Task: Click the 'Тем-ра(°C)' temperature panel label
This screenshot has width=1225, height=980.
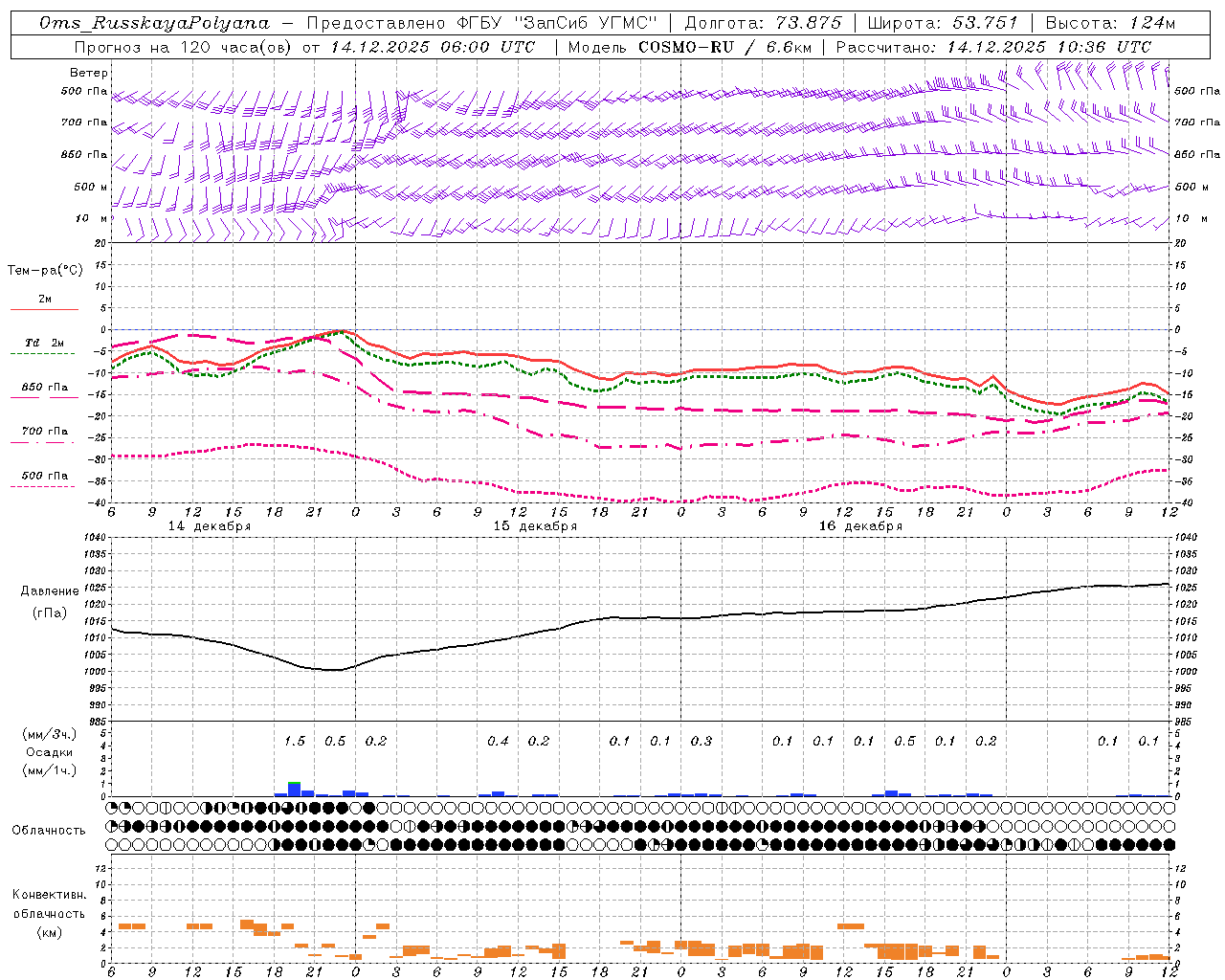Action: click(x=45, y=271)
